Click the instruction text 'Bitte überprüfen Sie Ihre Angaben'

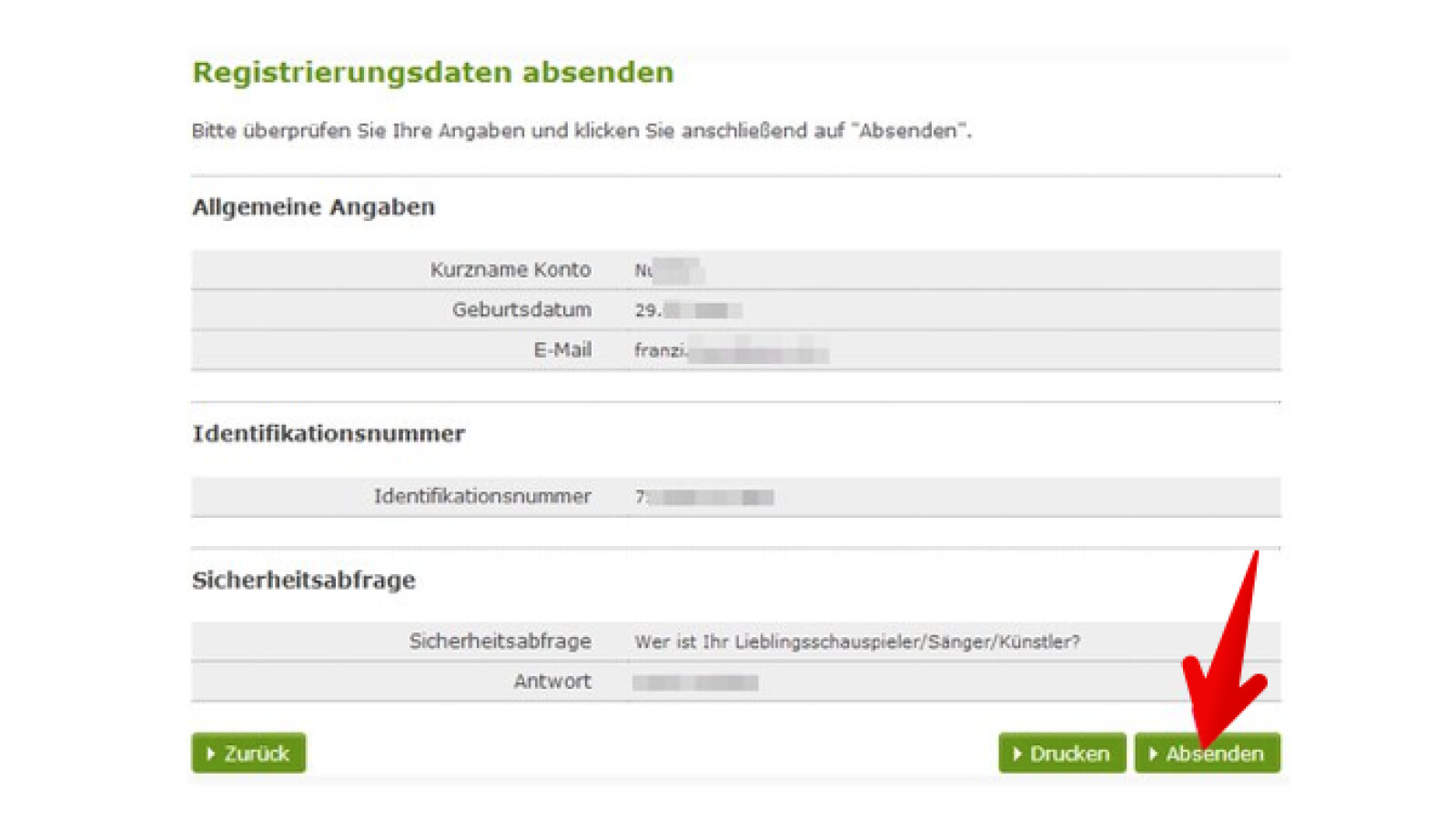pos(358,130)
